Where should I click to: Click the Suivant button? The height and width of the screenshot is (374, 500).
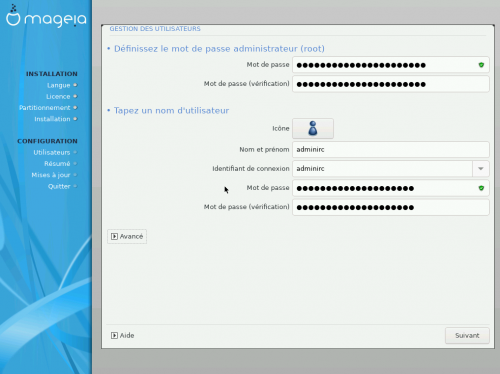(467, 336)
